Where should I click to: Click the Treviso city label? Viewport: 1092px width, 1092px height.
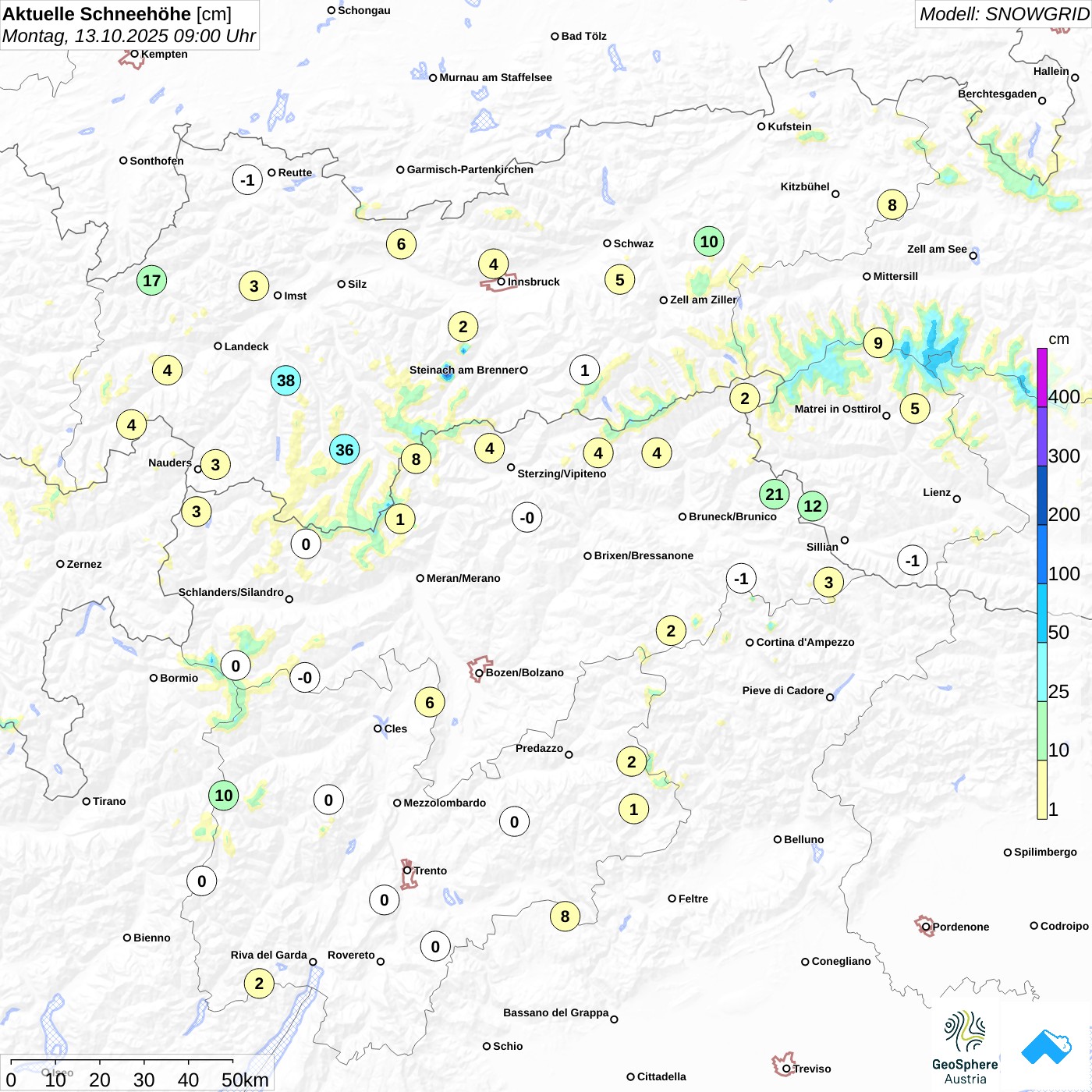click(x=812, y=1069)
